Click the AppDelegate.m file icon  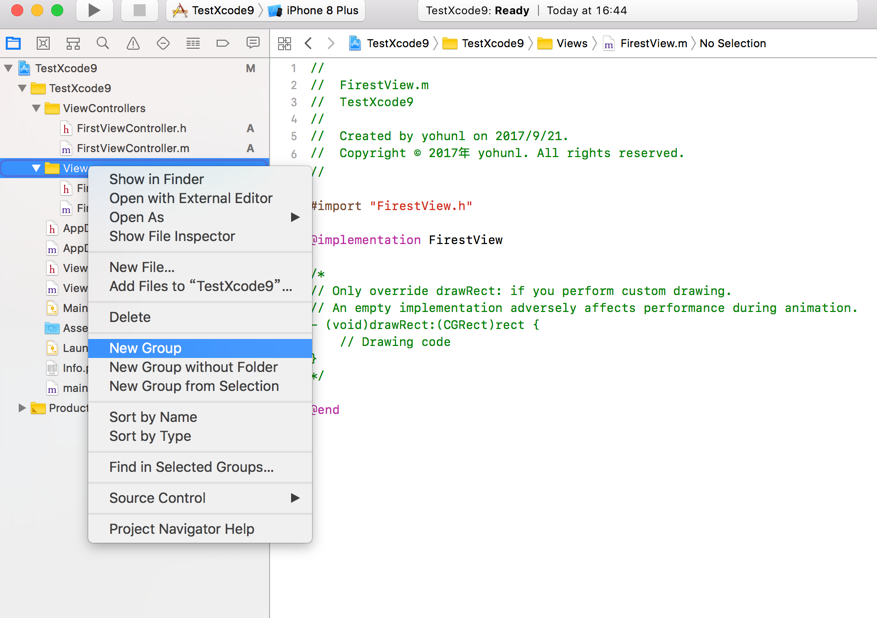tap(52, 248)
